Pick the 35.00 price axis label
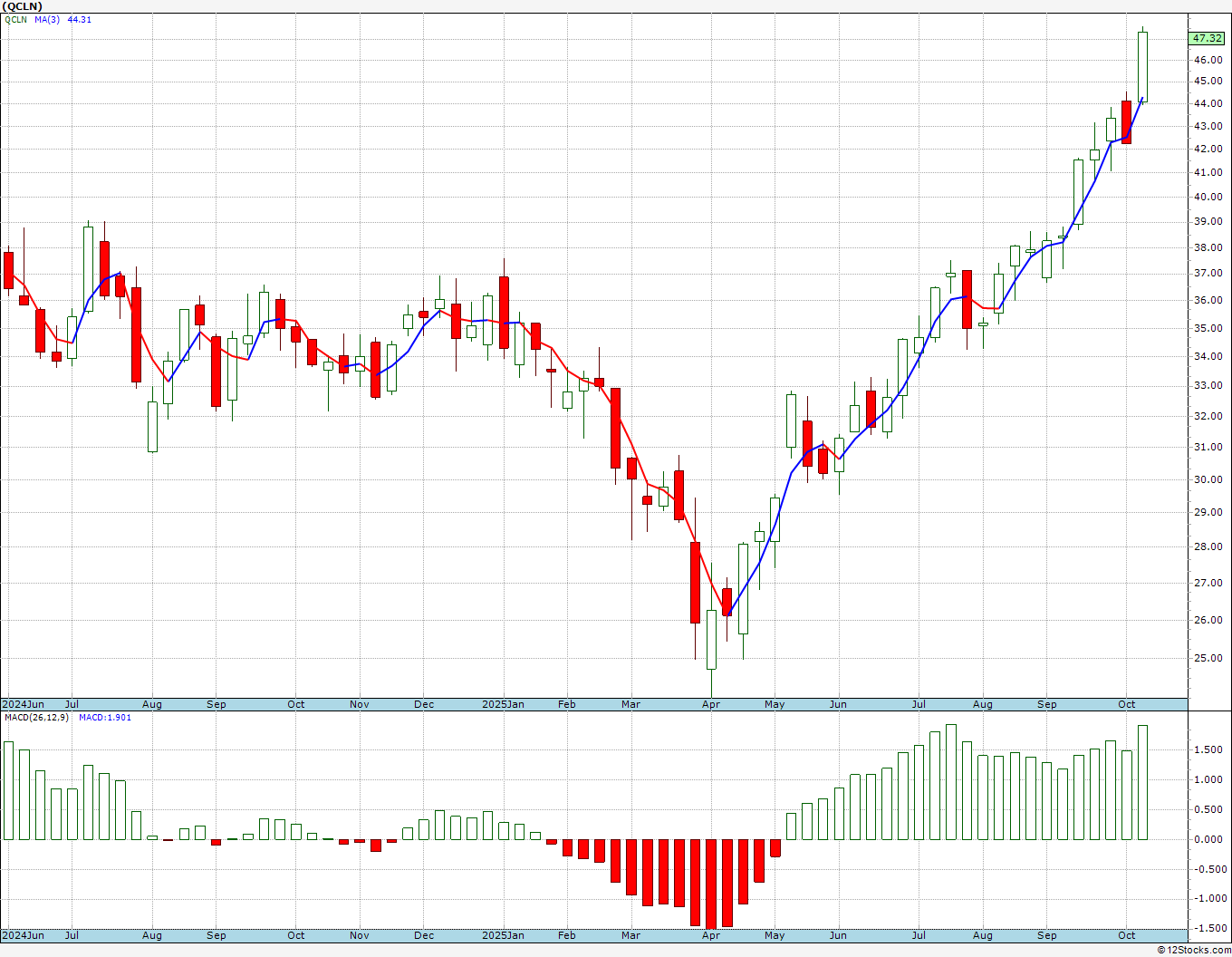 pyautogui.click(x=1207, y=328)
